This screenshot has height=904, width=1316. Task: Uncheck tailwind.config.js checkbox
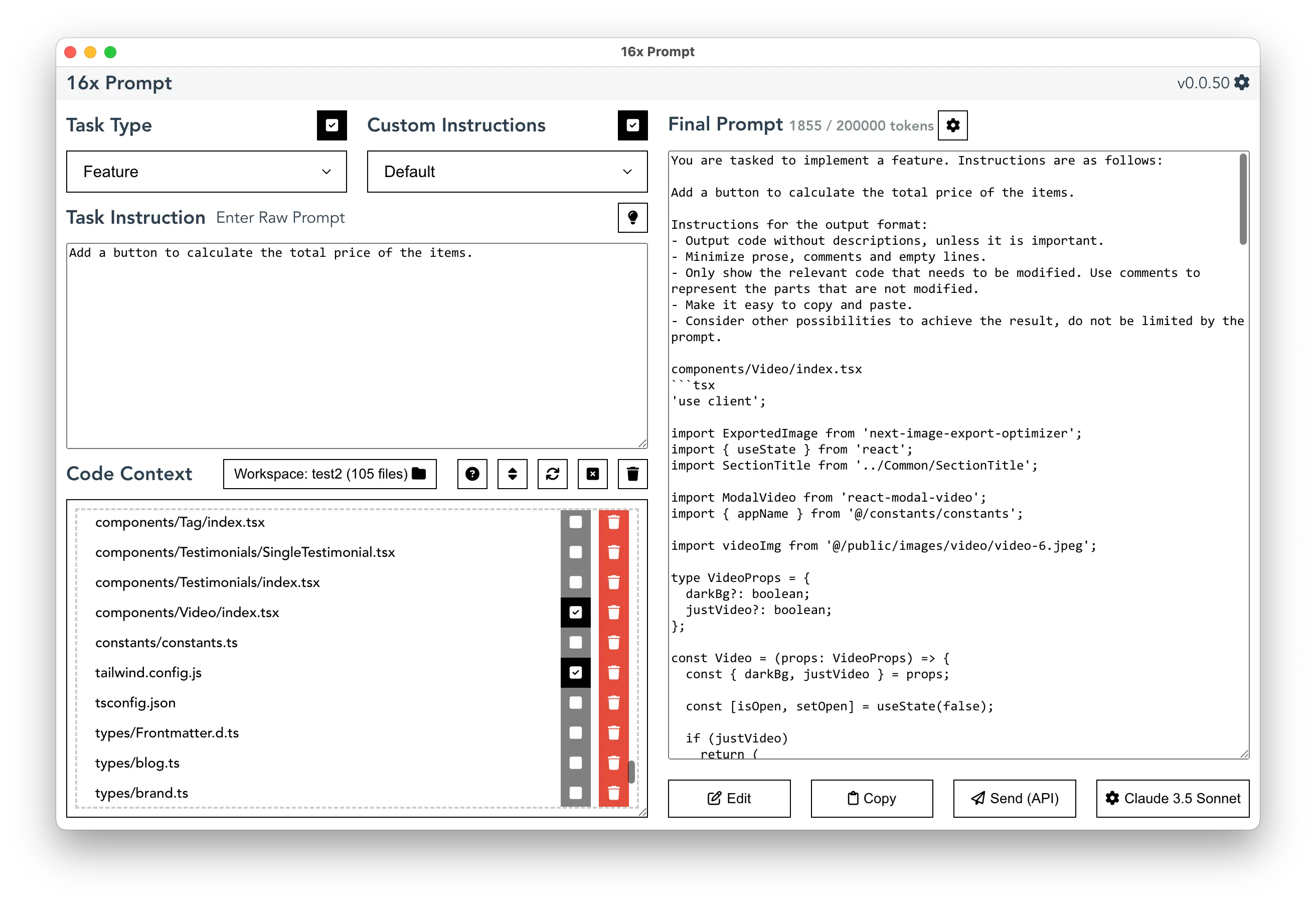click(575, 672)
